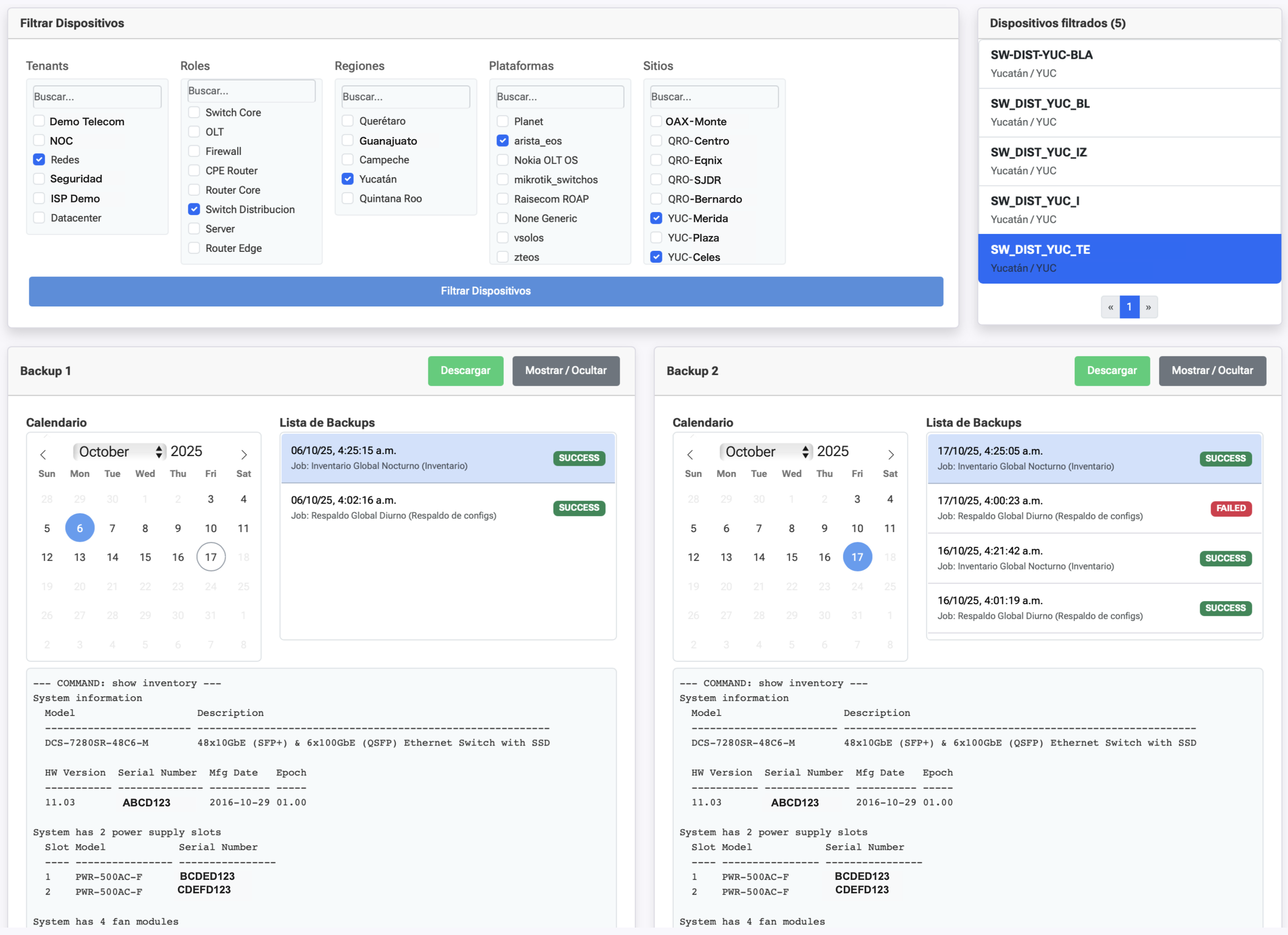Check the Seguridad tenant
The height and width of the screenshot is (935, 1288).
coord(39,179)
